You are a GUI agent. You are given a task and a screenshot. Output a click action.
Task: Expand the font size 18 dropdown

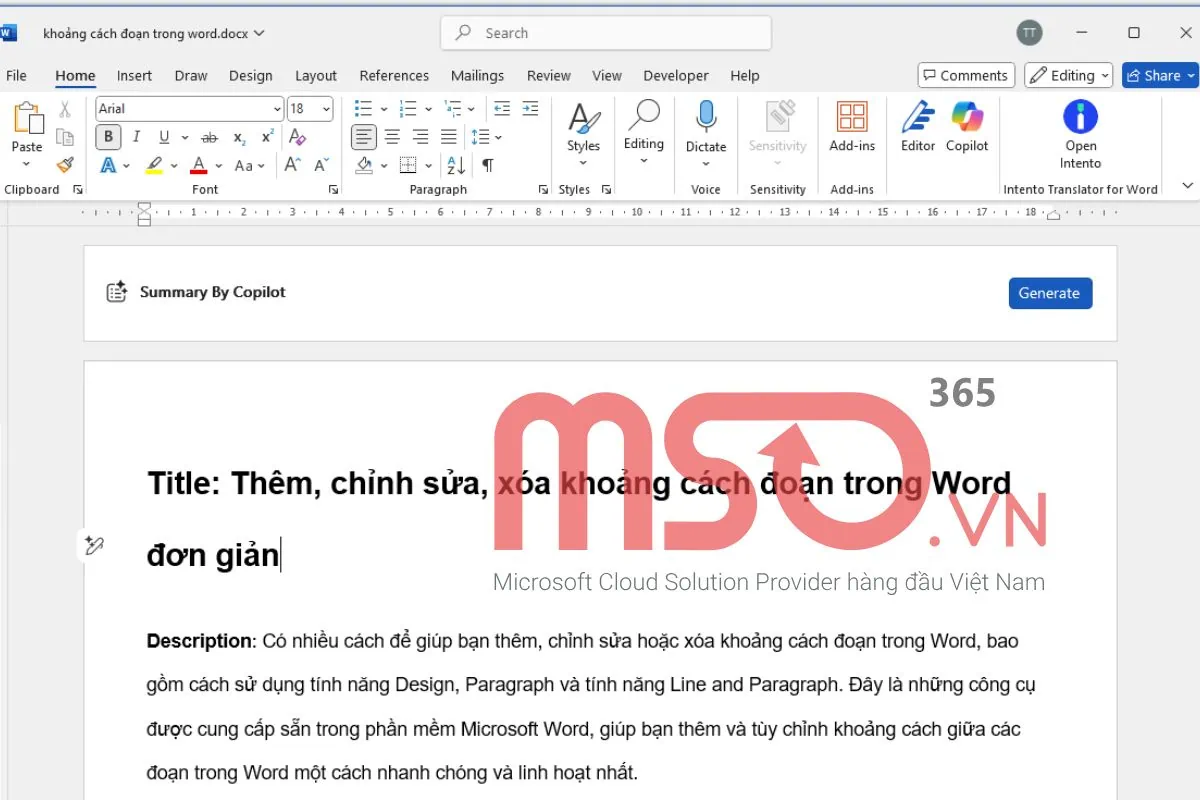tap(326, 109)
